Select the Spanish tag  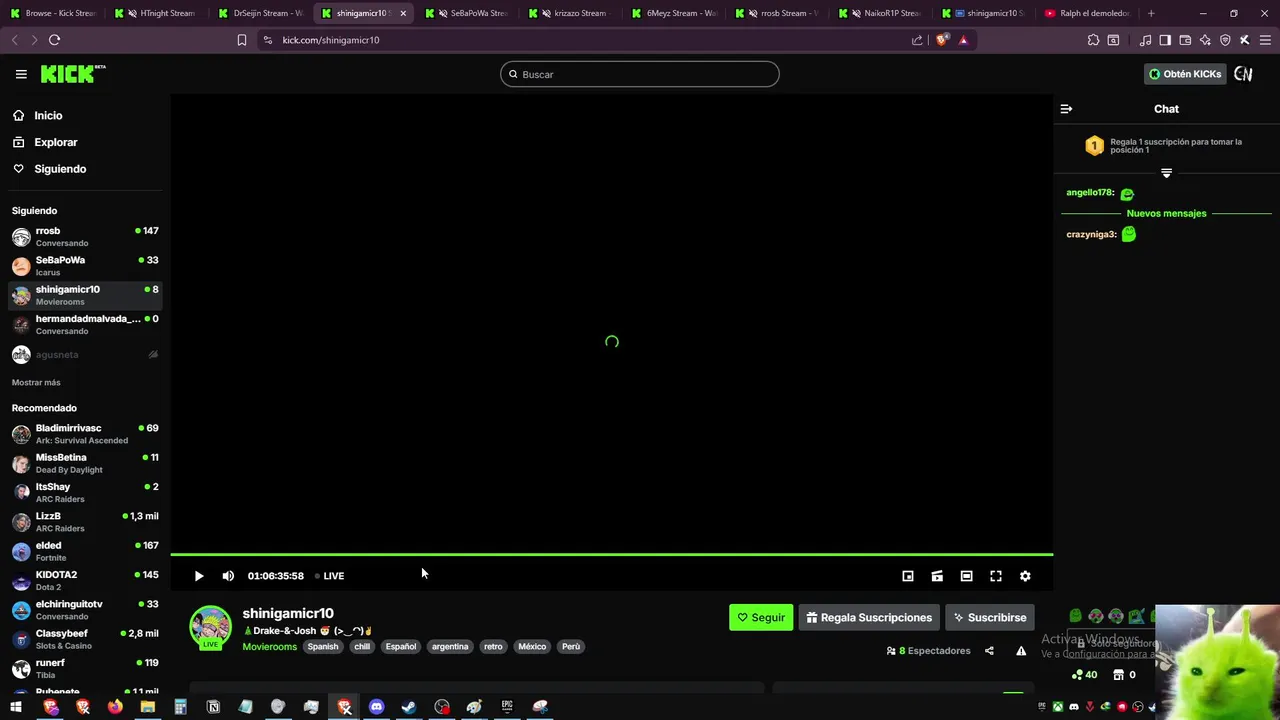click(322, 647)
